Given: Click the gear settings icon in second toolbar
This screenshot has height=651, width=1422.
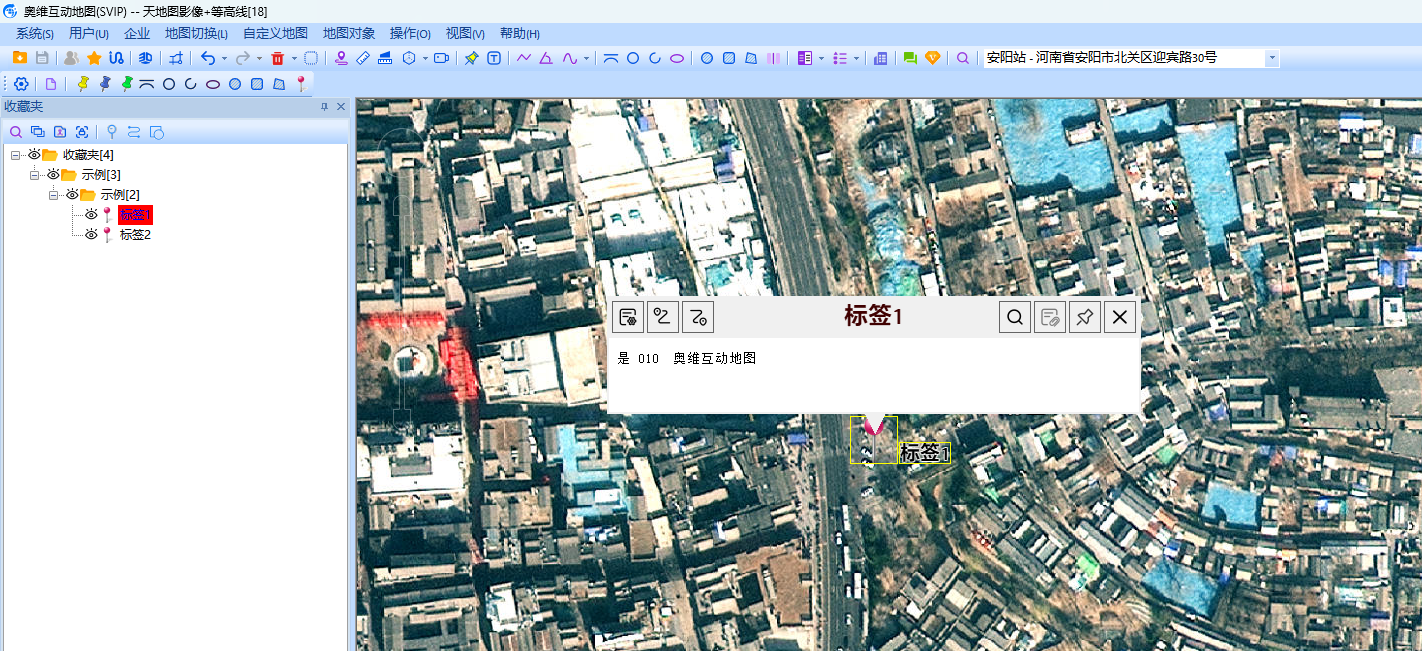Looking at the screenshot, I should 21,84.
